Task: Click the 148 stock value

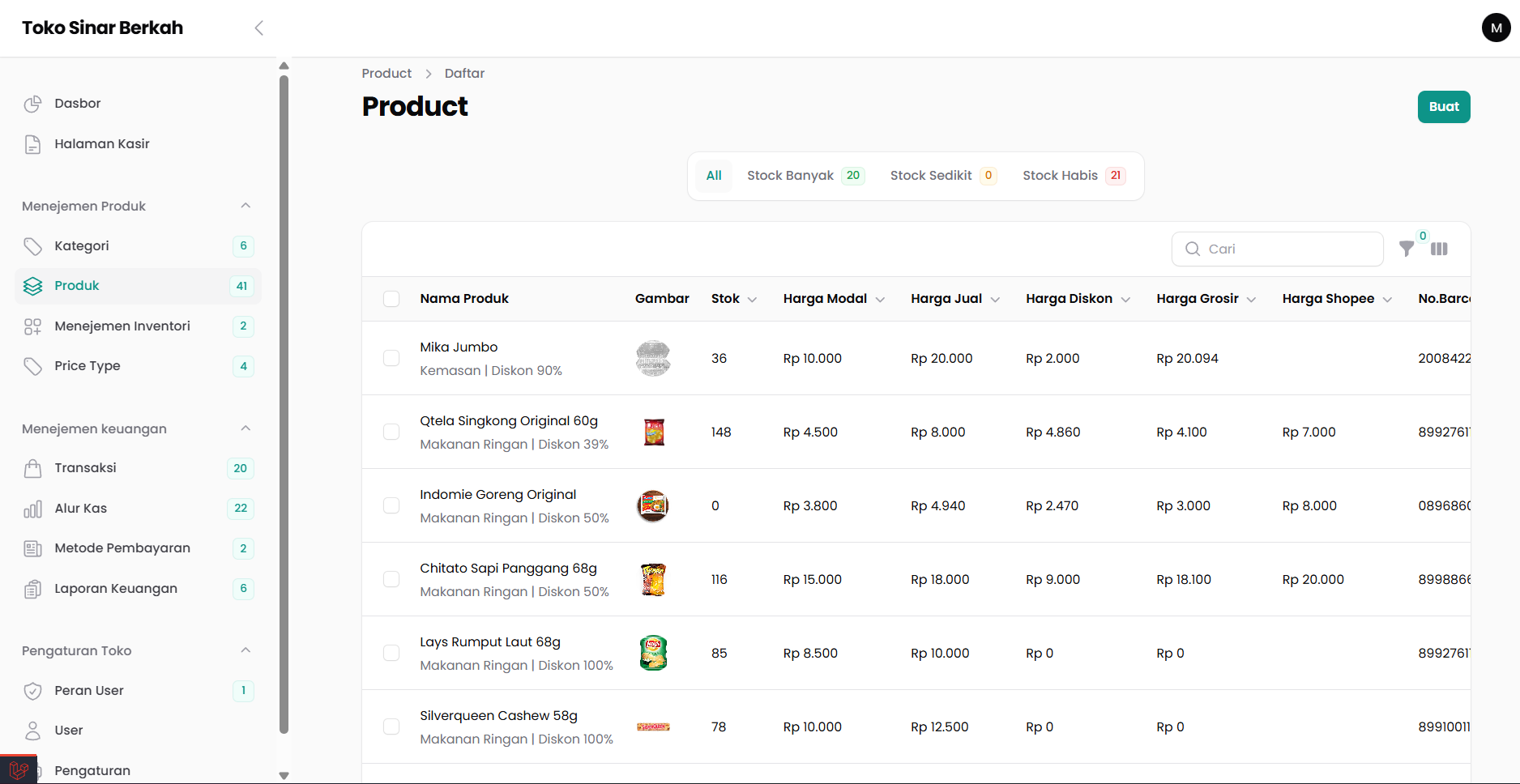Action: (x=721, y=432)
